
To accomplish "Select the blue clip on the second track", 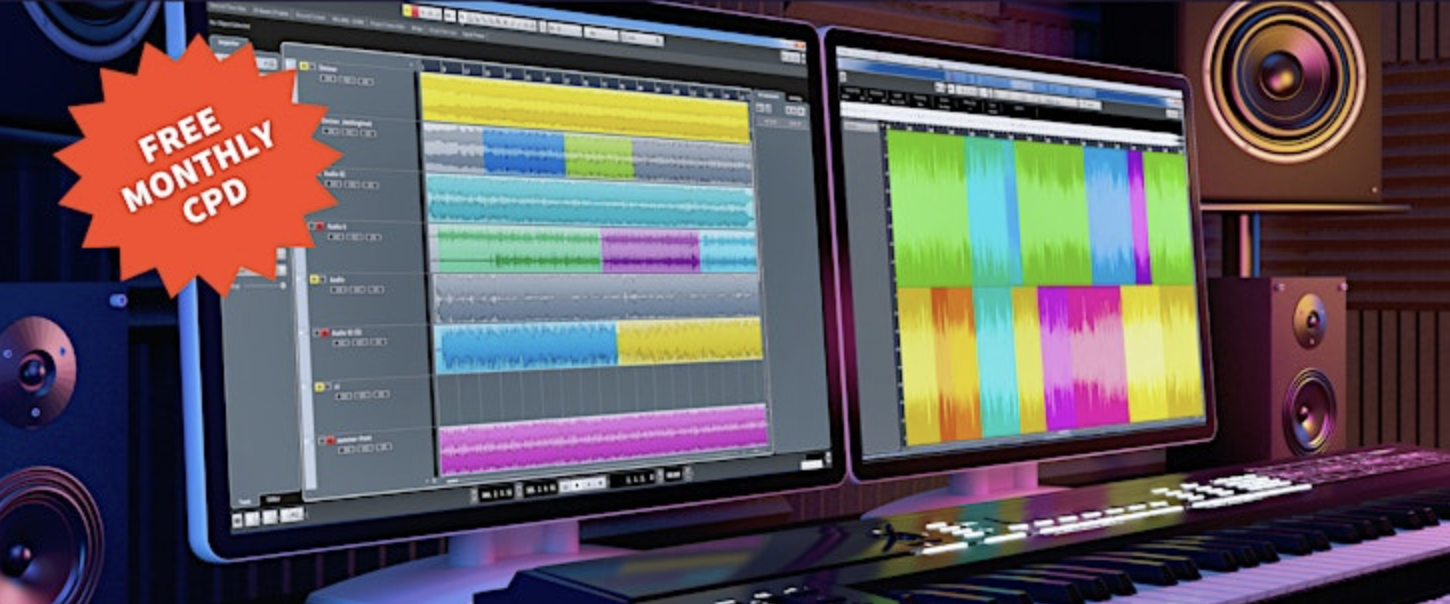I will tap(524, 153).
